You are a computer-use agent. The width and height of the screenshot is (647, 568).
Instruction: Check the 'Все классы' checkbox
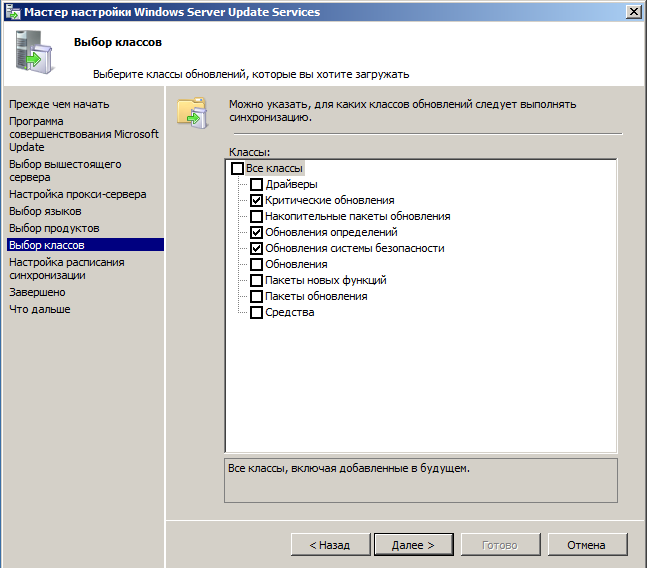(237, 168)
